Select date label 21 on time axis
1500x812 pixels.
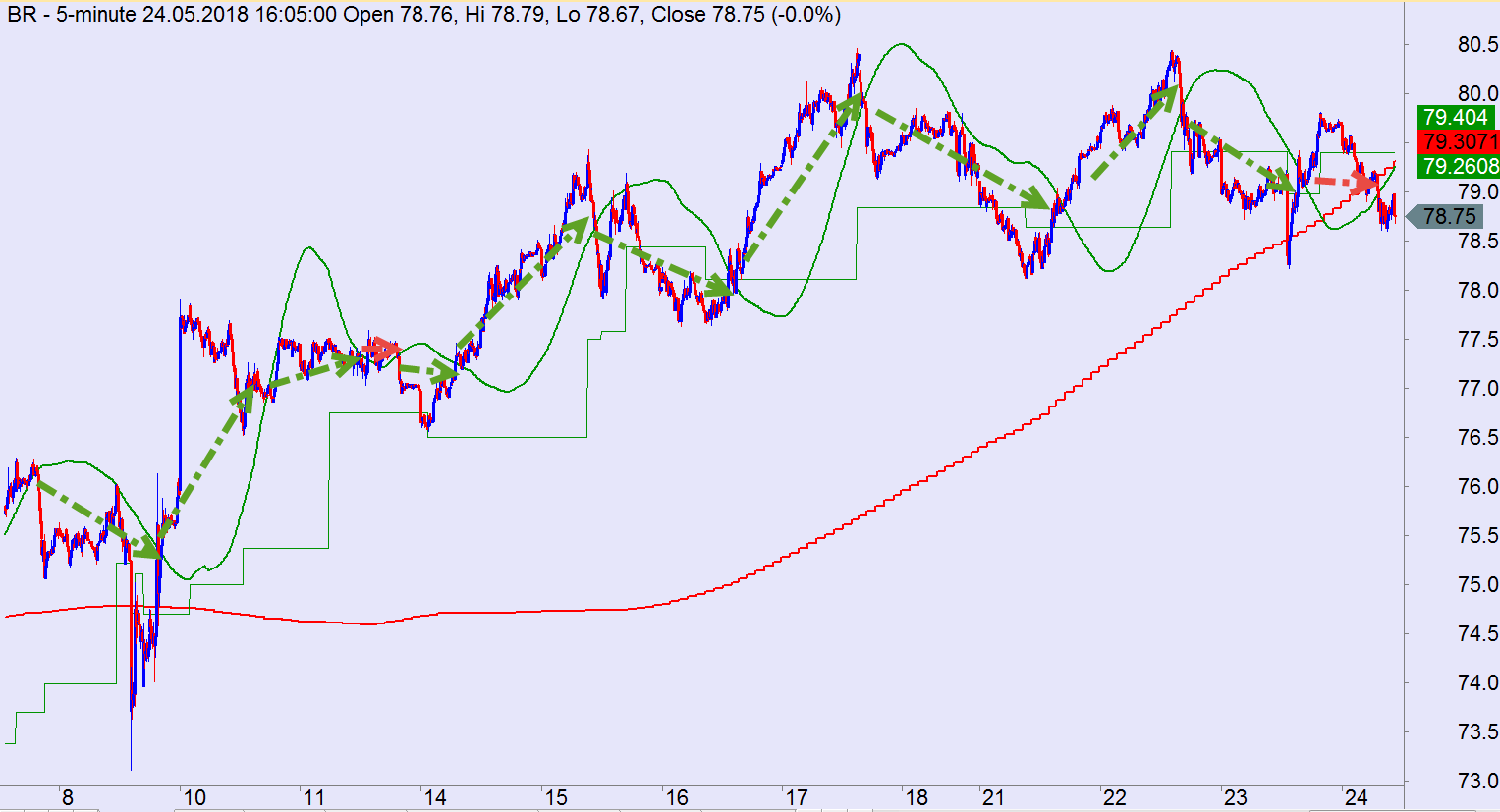pos(992,797)
